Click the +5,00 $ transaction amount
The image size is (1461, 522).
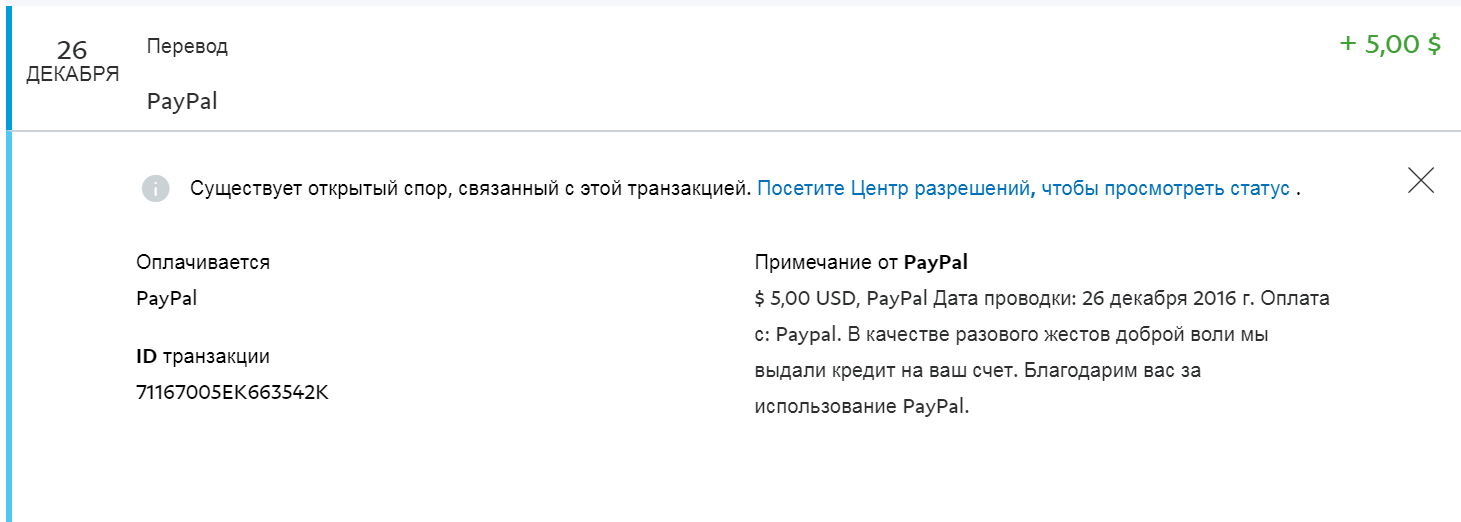tap(1390, 45)
